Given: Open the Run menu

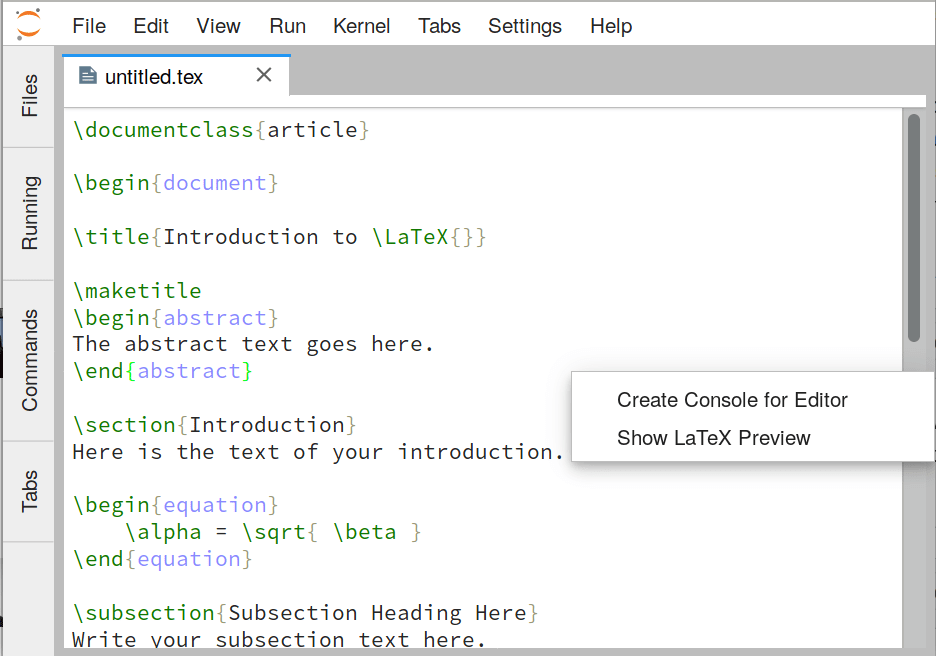Looking at the screenshot, I should (x=288, y=26).
